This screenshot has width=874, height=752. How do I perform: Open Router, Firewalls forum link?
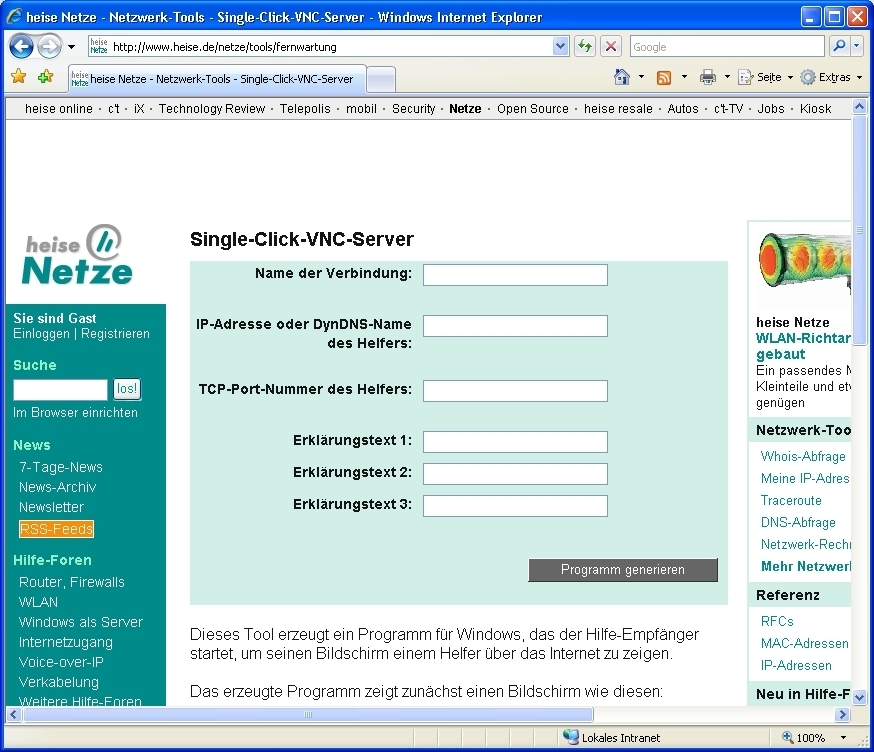coord(72,582)
